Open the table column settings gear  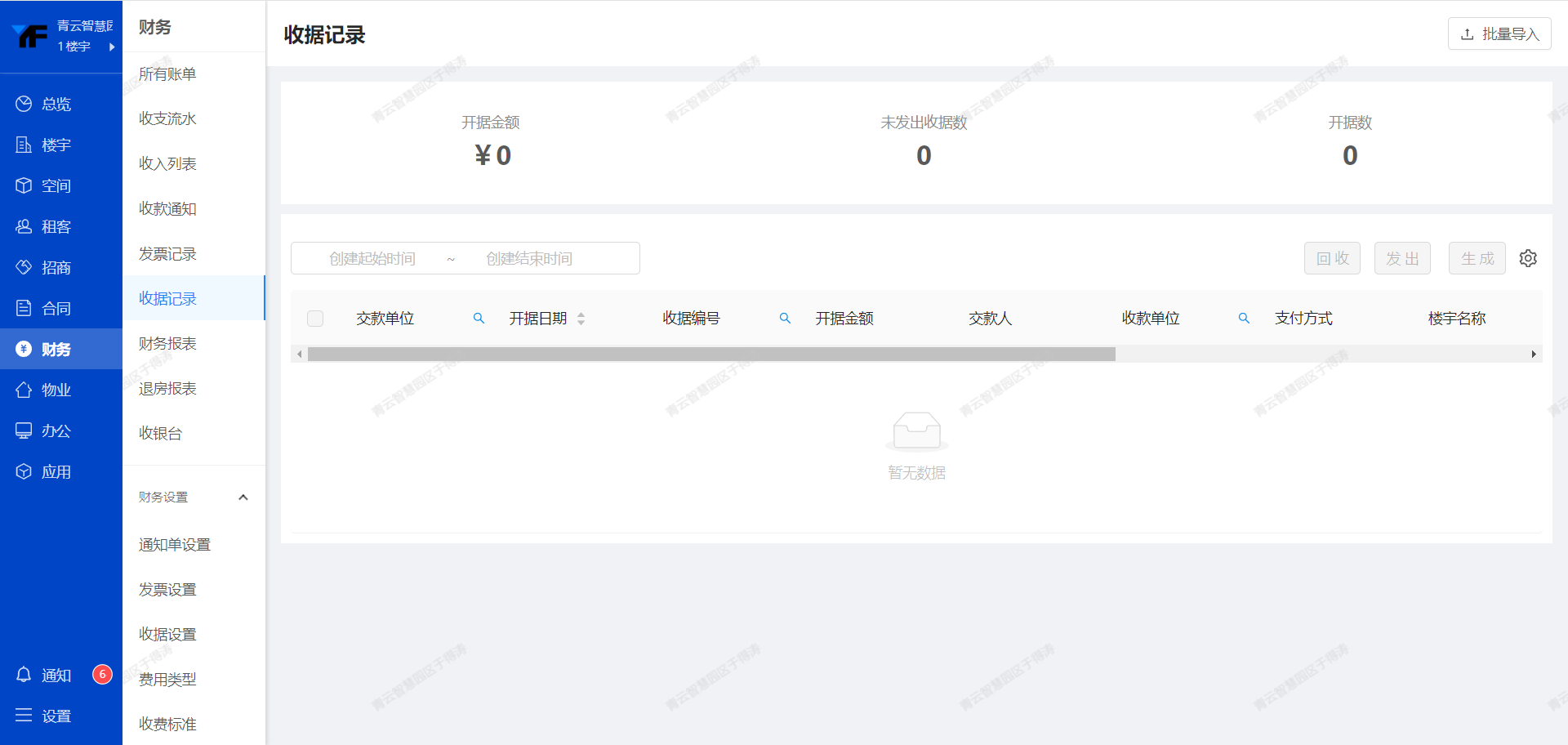pyautogui.click(x=1527, y=258)
